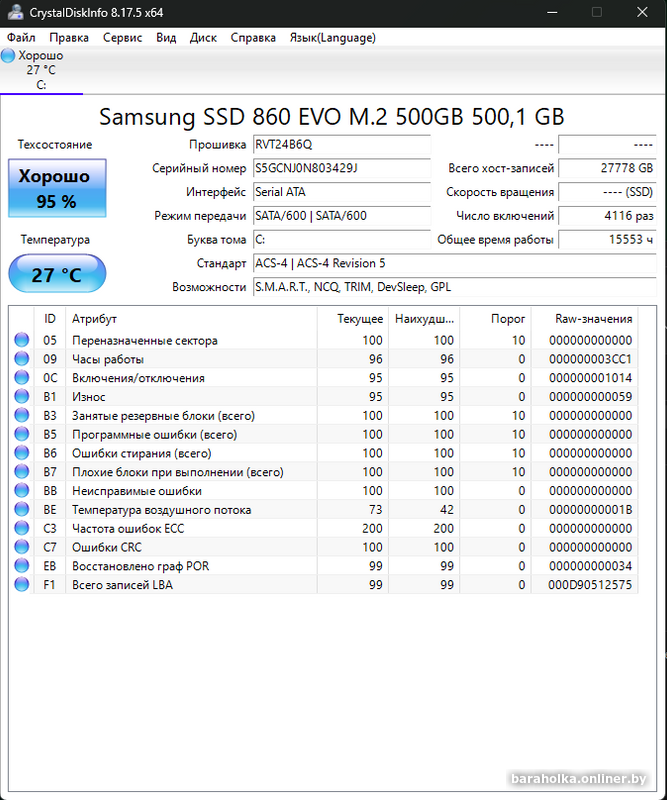Open the Диск menu

203,38
